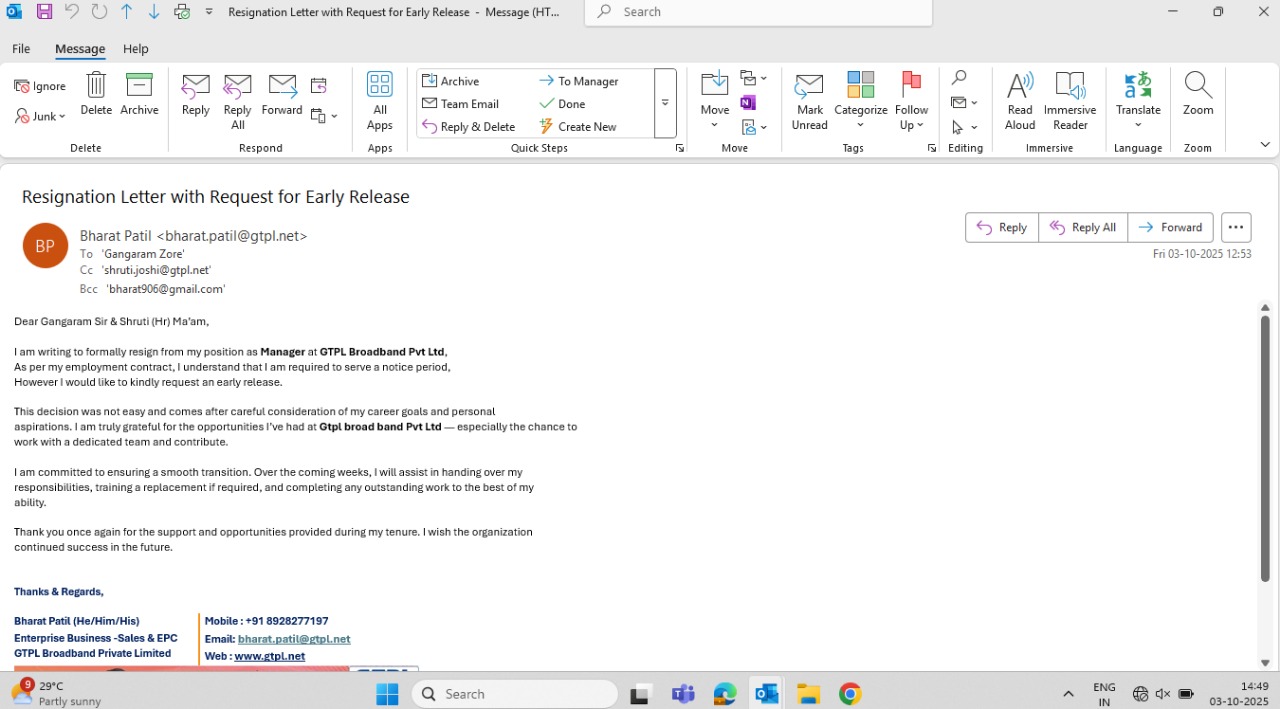The width and height of the screenshot is (1280, 709).
Task: Open Follow Up flag dropdown
Action: (x=911, y=102)
